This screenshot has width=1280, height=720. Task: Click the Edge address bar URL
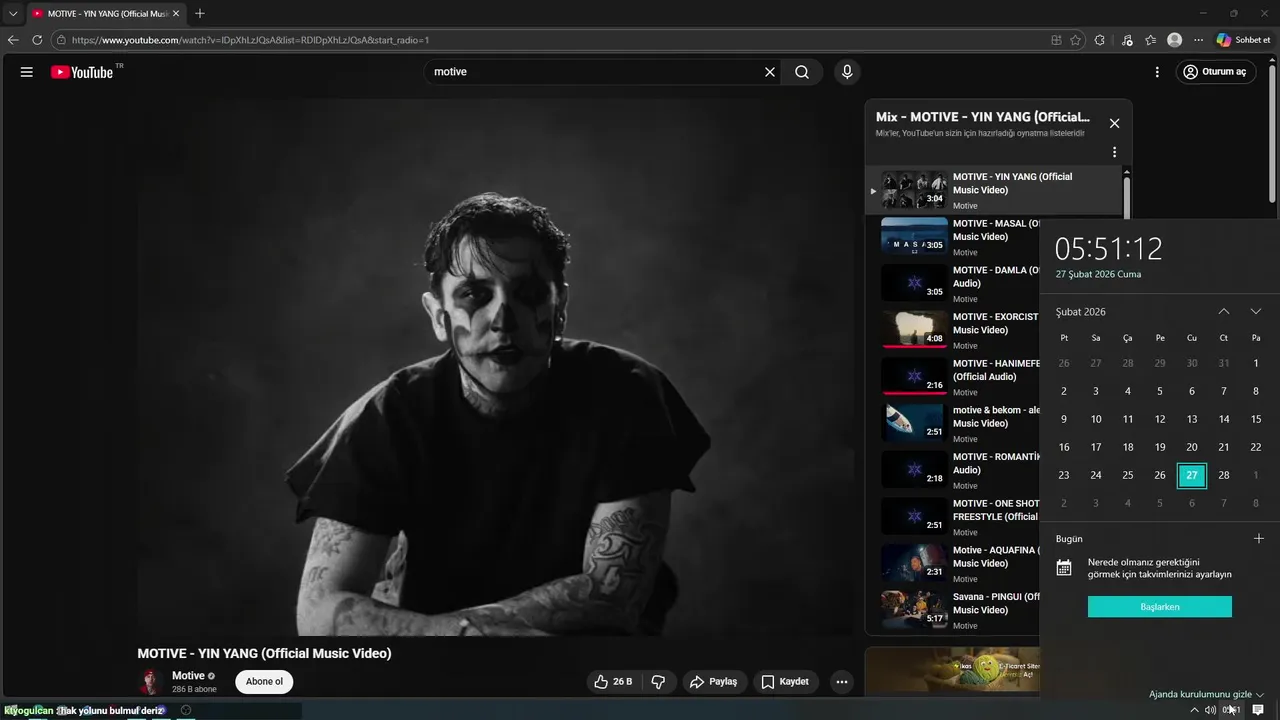click(250, 40)
